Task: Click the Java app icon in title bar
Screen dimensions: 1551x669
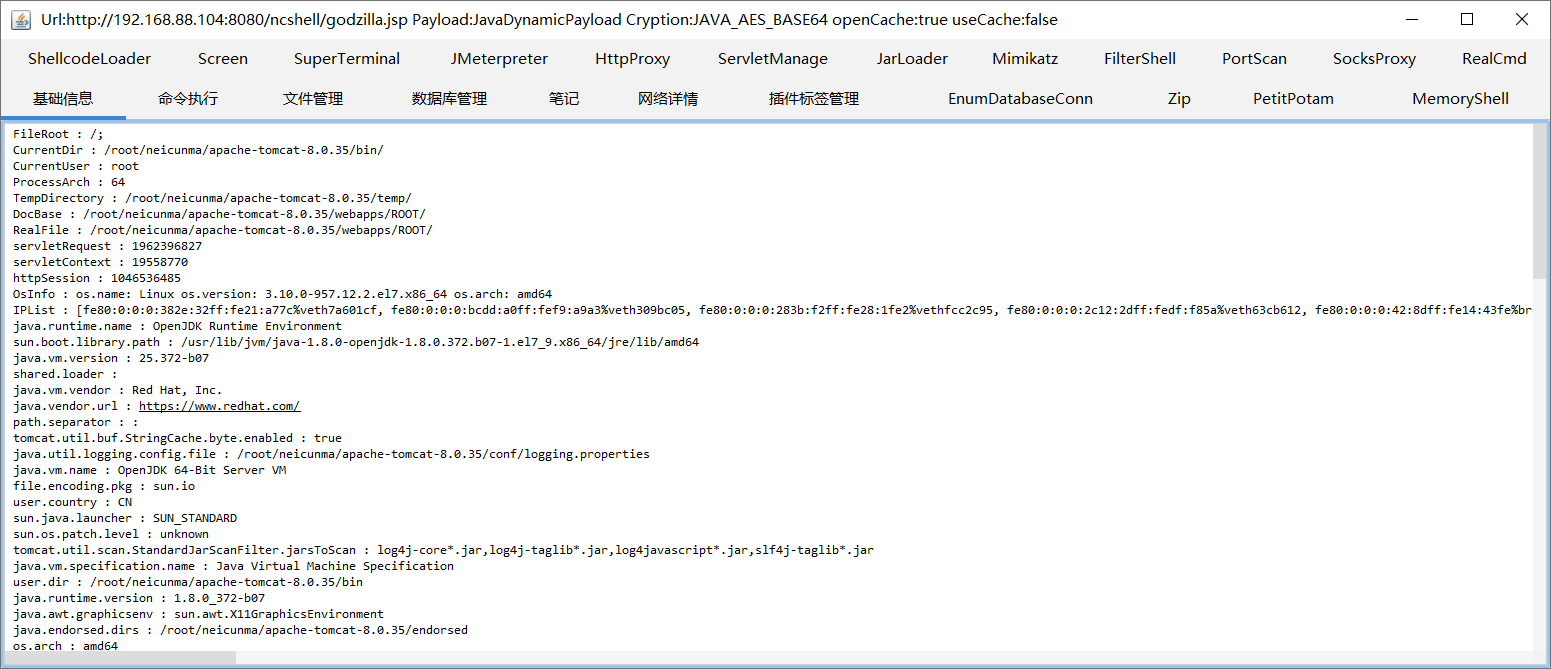Action: [21, 20]
